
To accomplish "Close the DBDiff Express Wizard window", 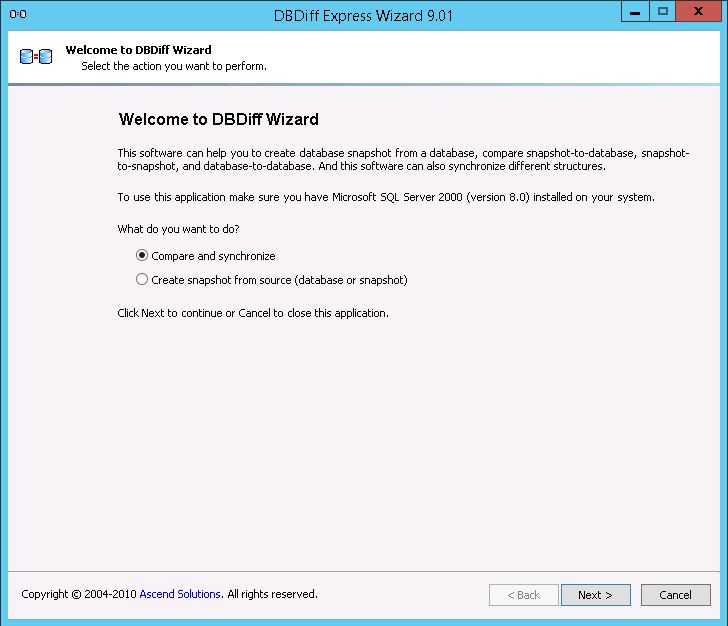I will pos(697,12).
